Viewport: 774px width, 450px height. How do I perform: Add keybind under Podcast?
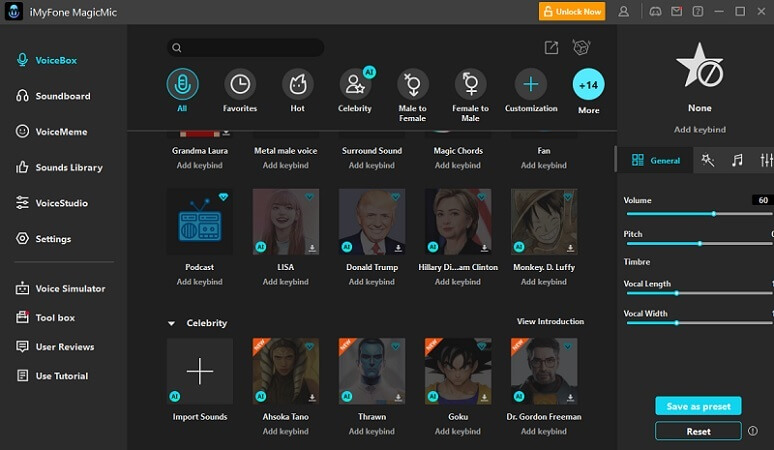pos(200,282)
